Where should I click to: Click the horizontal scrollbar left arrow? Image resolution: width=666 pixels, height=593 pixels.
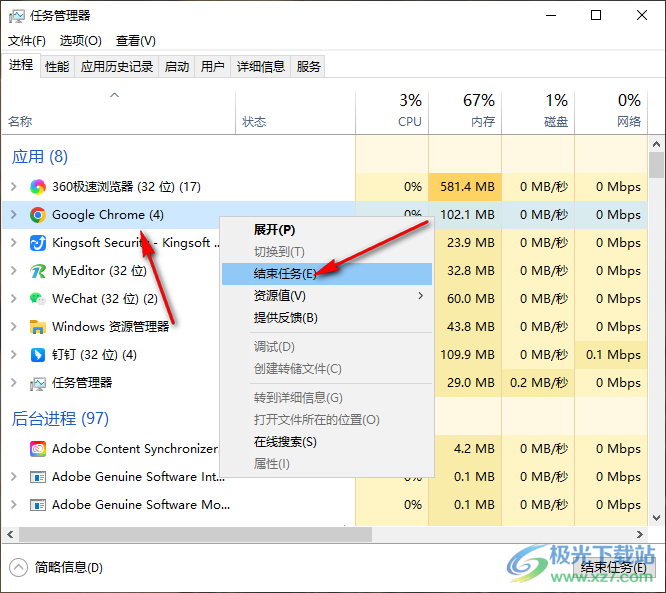tap(10, 534)
